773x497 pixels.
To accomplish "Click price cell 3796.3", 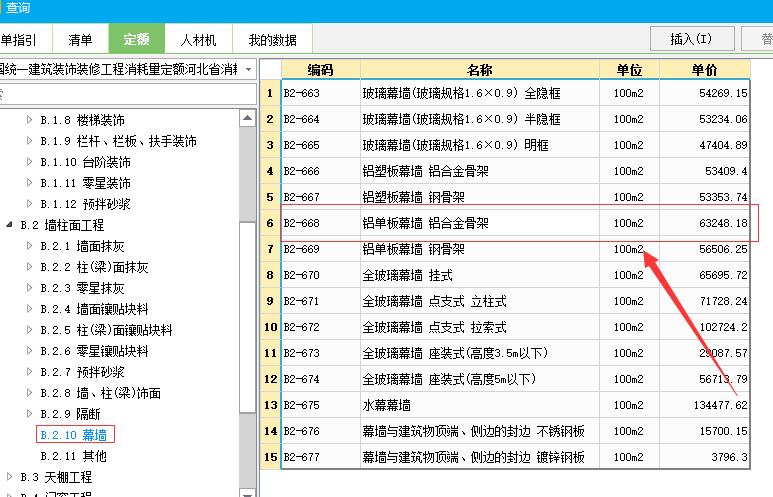I will [x=704, y=457].
